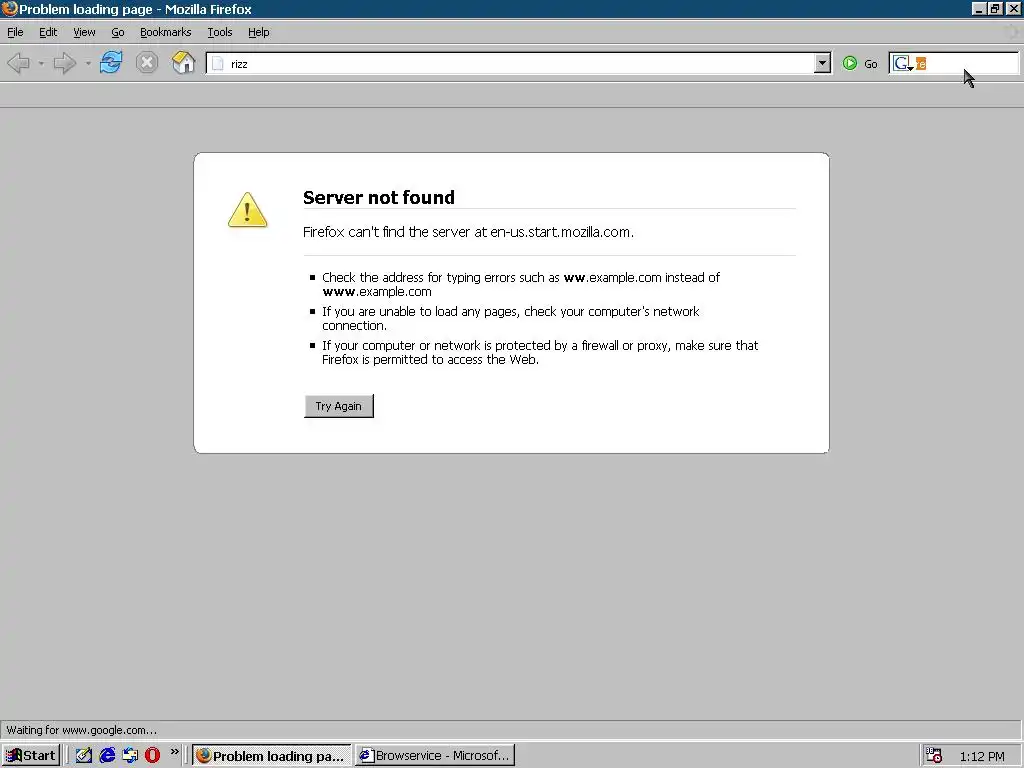Restore down the Firefox window
The height and width of the screenshot is (768, 1024).
click(995, 8)
